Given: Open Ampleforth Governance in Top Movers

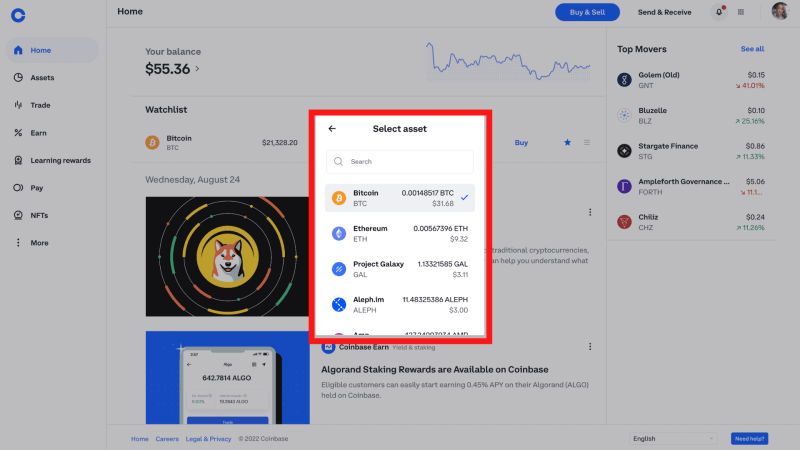Looking at the screenshot, I should pos(691,187).
